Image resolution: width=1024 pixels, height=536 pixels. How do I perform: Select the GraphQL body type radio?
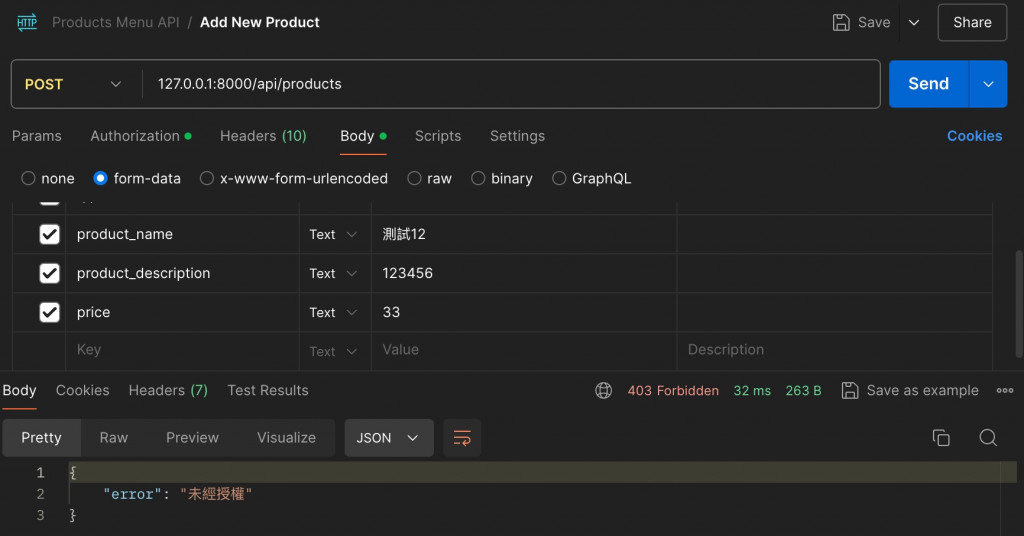559,178
